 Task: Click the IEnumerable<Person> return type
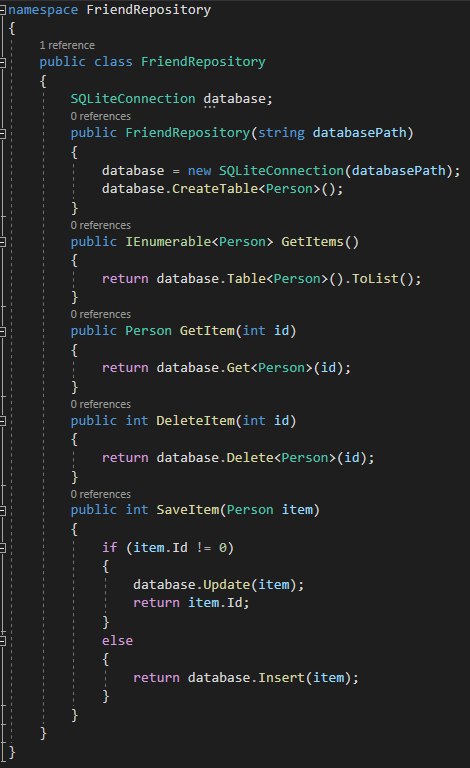[x=199, y=241]
